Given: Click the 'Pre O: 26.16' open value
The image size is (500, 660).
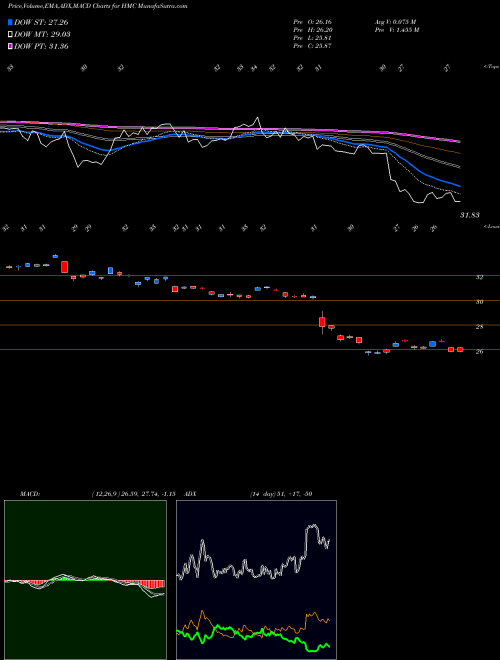Looking at the screenshot, I should point(312,22).
